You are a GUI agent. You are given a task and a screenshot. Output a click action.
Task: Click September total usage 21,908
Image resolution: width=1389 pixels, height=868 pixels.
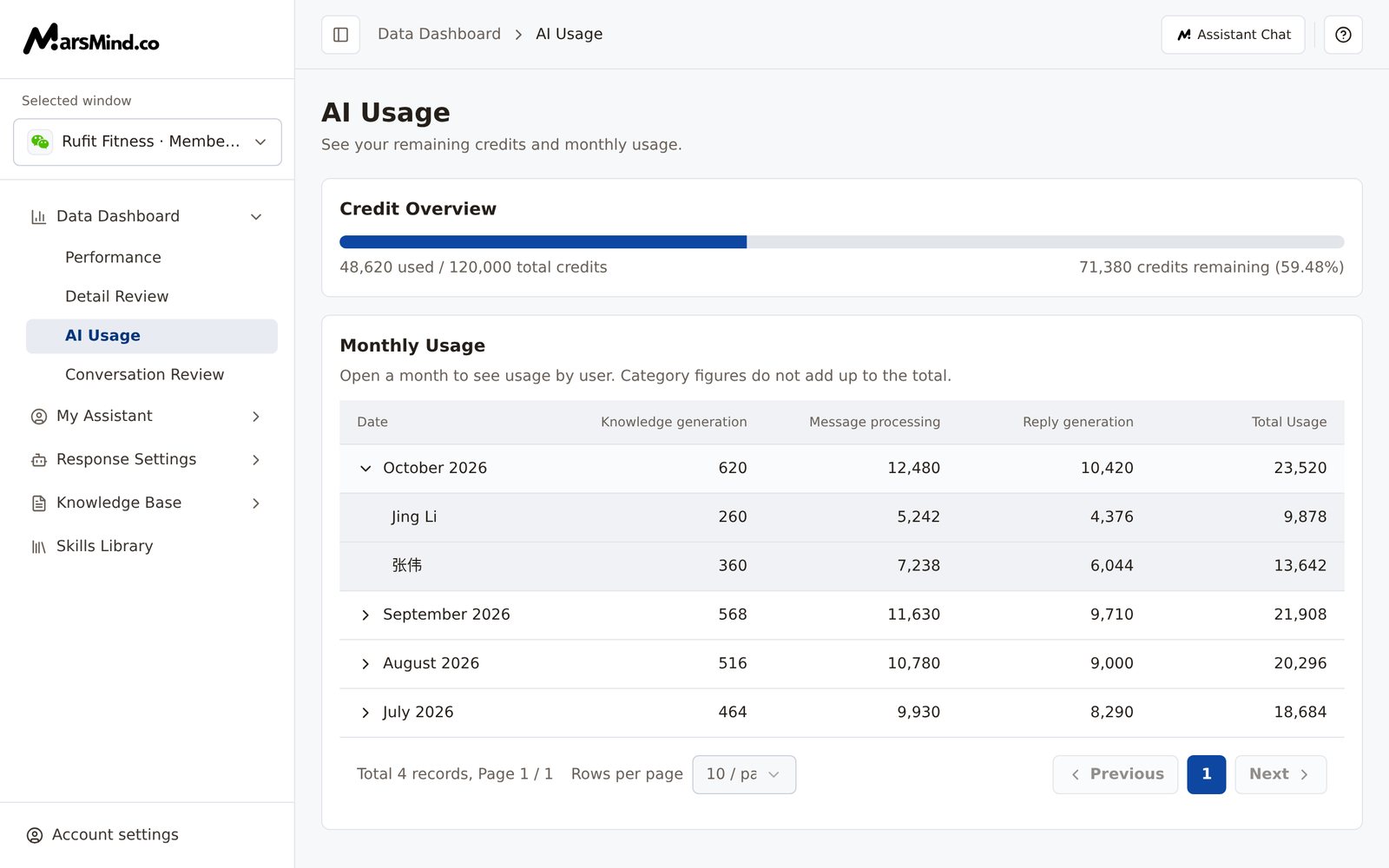(1300, 615)
